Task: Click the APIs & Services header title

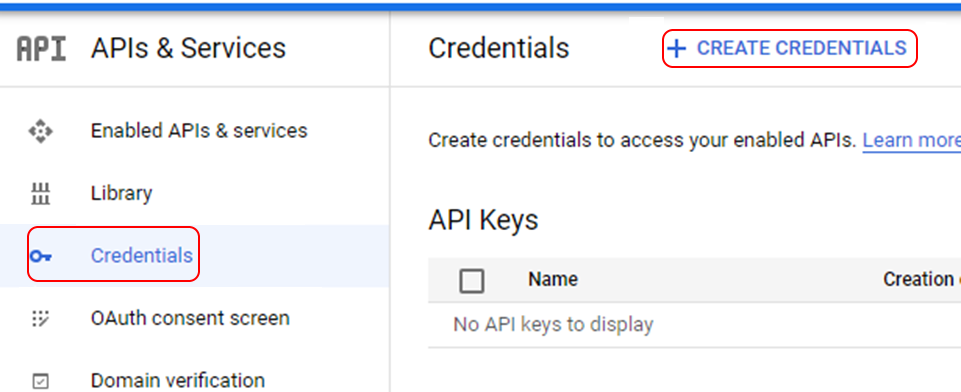Action: pos(188,48)
